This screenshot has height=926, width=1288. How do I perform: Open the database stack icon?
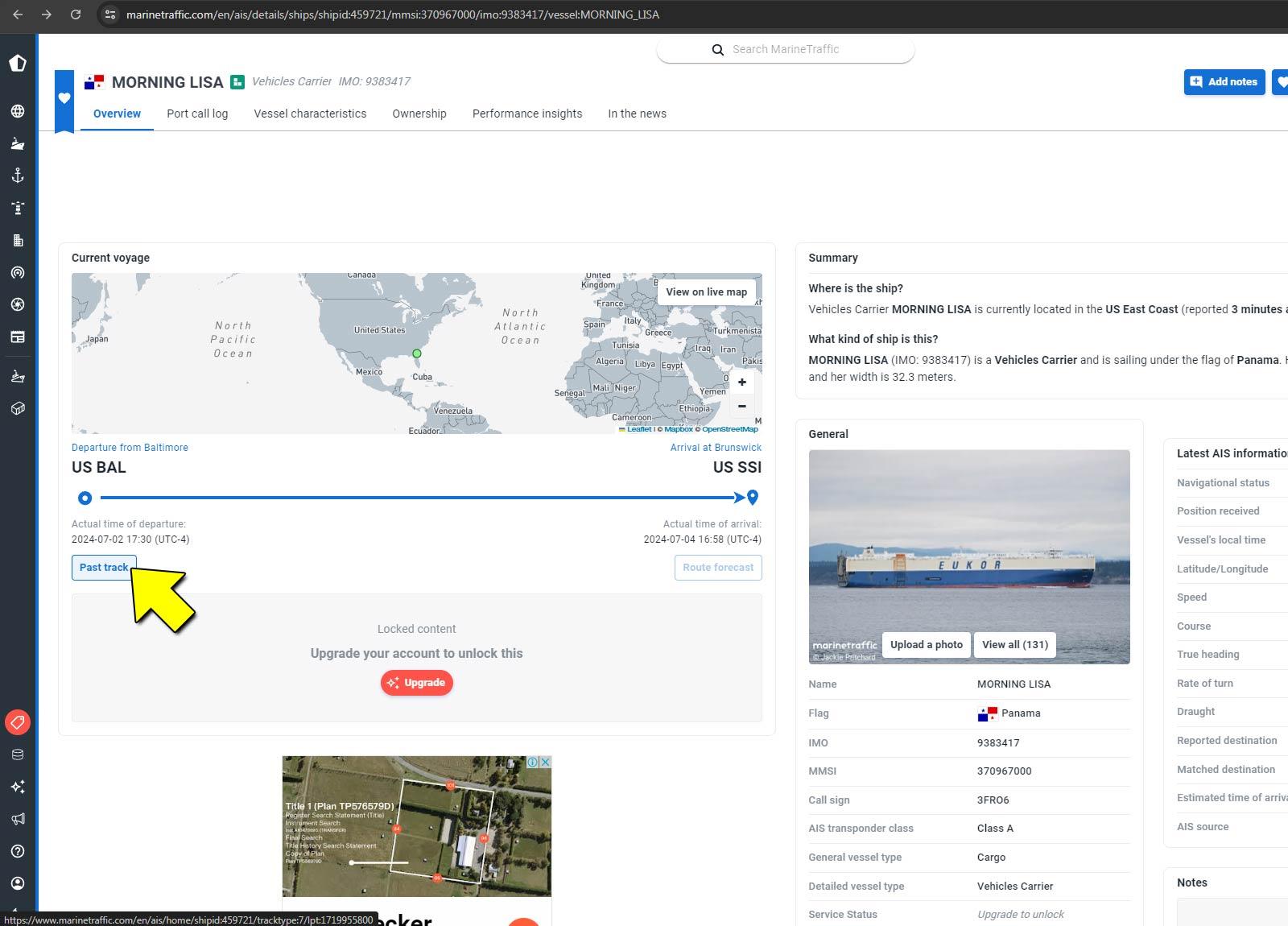pos(18,754)
